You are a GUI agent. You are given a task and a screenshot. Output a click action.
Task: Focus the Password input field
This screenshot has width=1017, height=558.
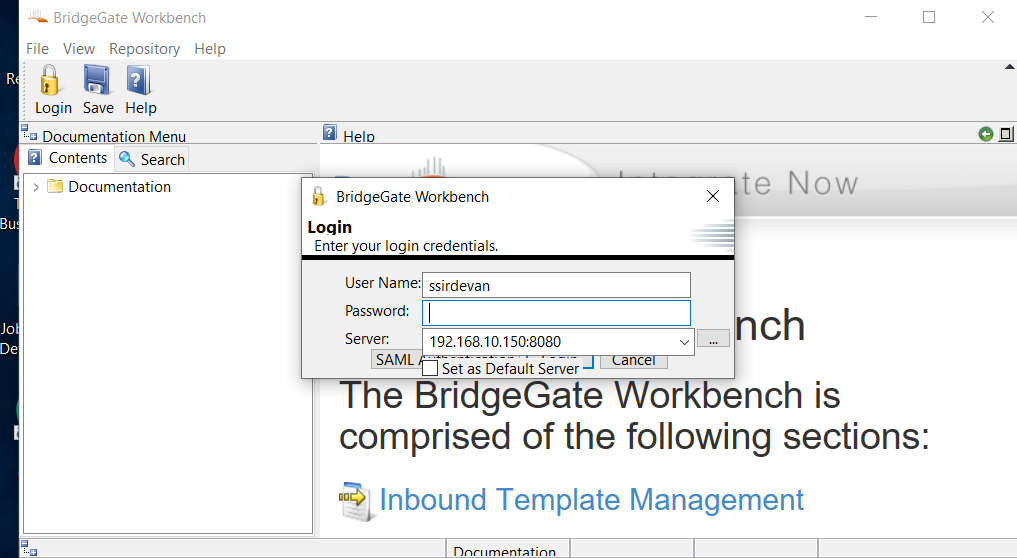tap(556, 313)
